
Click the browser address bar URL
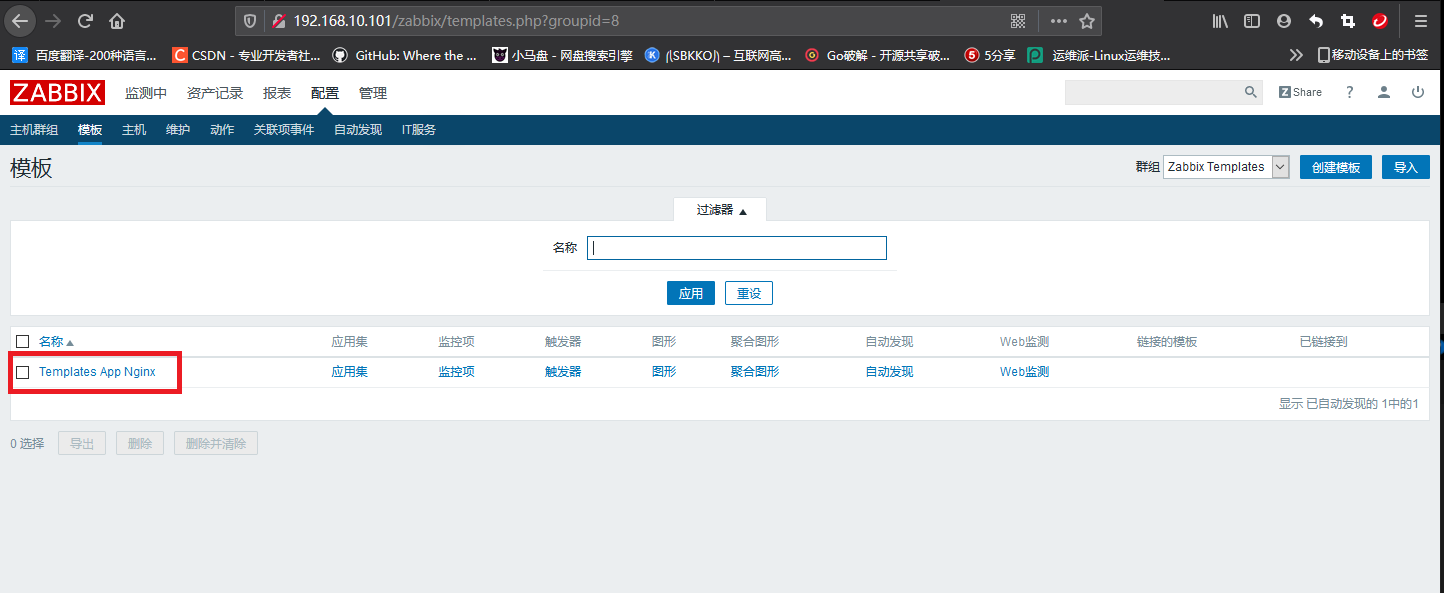pyautogui.click(x=456, y=20)
